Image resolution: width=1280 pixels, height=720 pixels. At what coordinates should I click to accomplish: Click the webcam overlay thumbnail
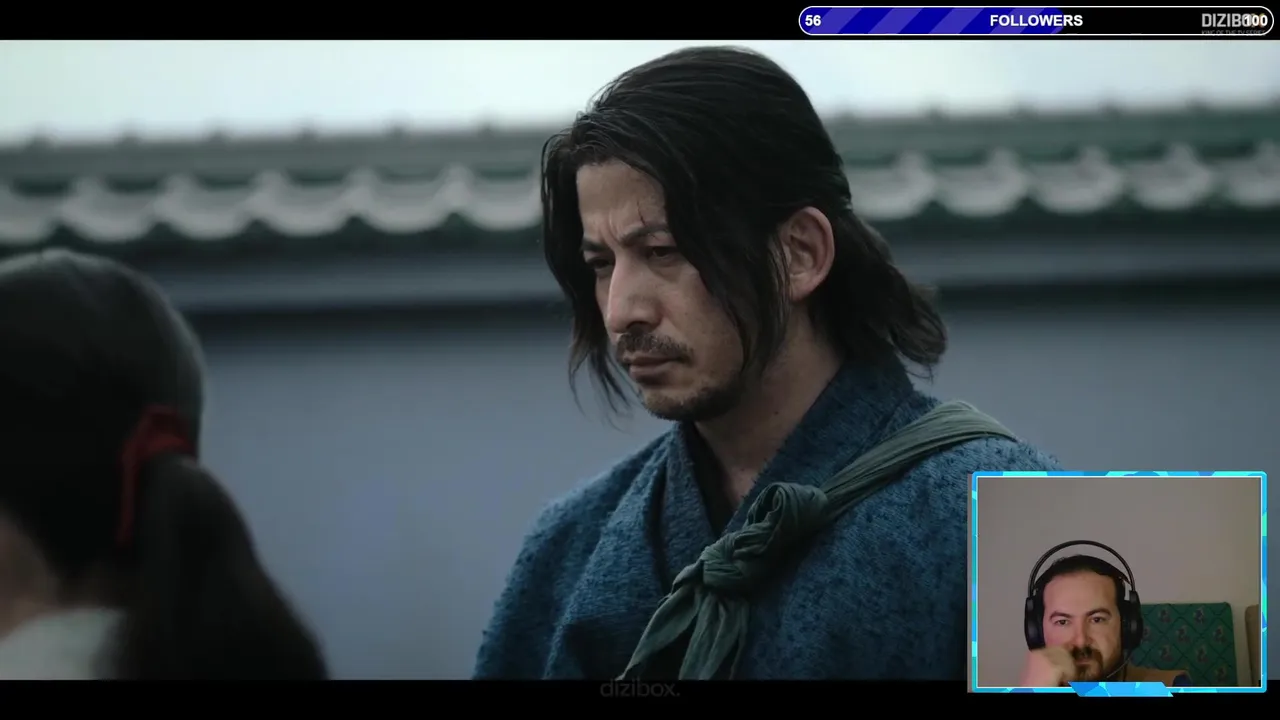[x=1119, y=582]
